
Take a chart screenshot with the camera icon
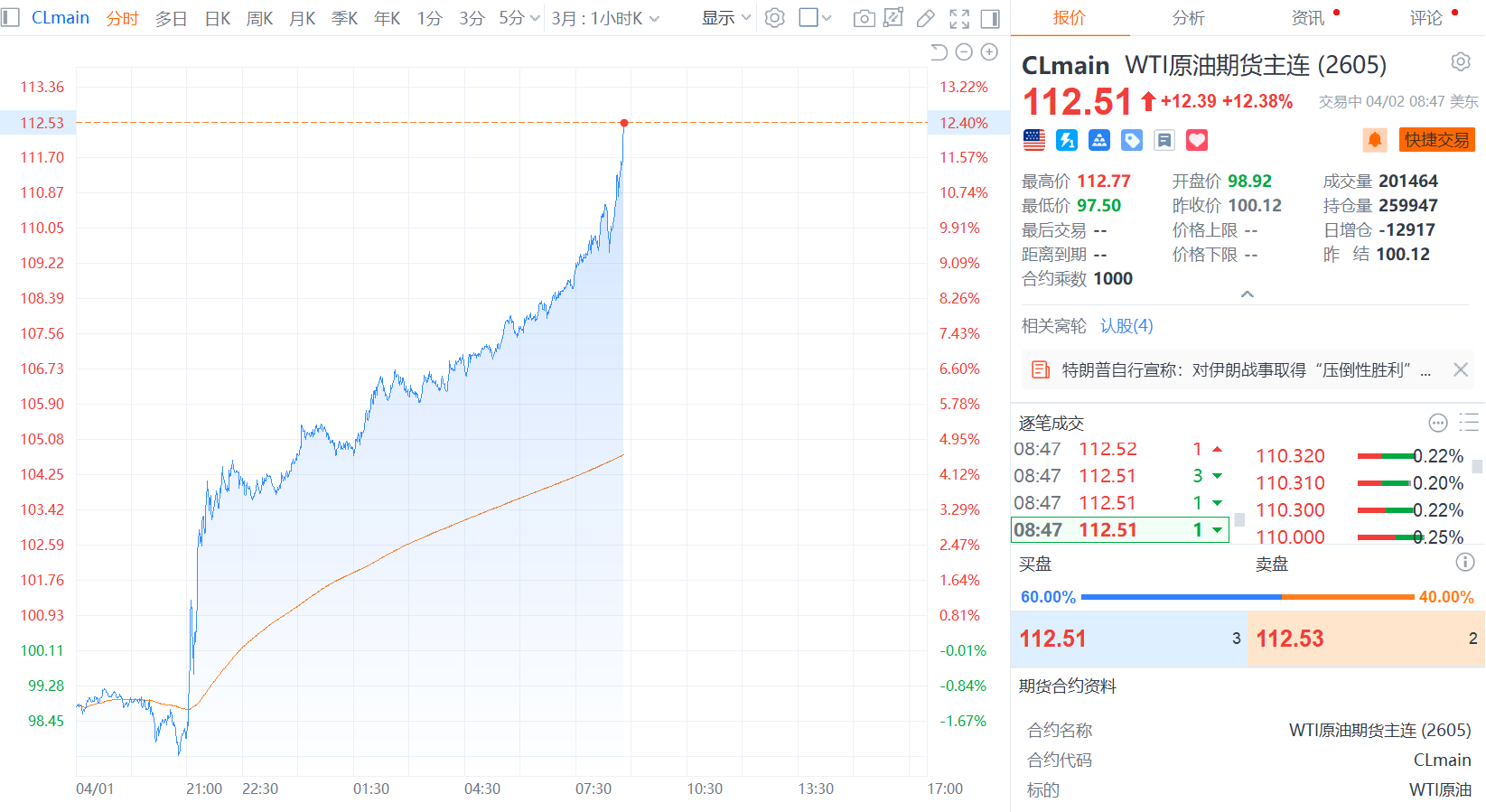coord(864,18)
